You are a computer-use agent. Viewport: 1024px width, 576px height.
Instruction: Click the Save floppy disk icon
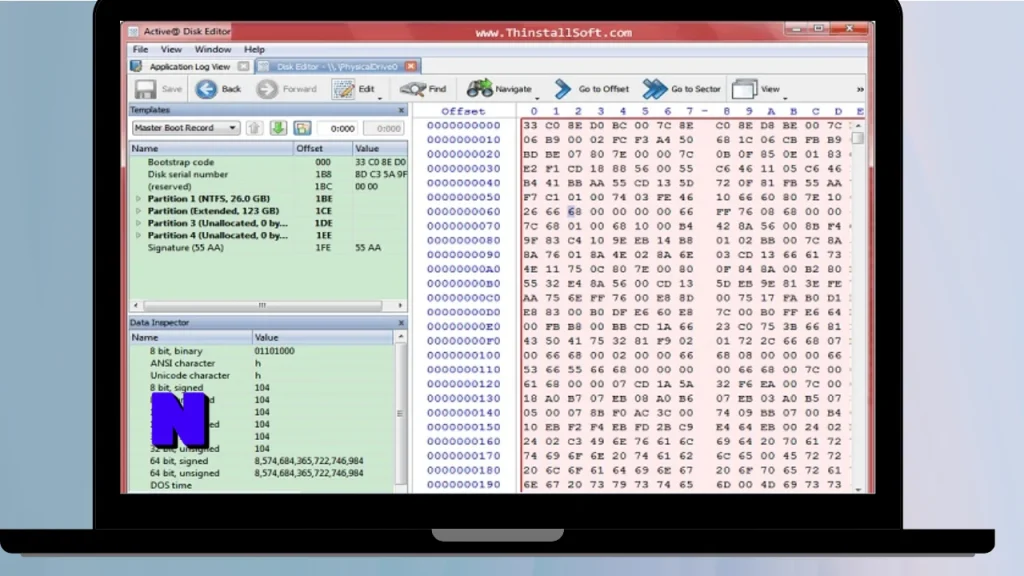click(x=145, y=89)
